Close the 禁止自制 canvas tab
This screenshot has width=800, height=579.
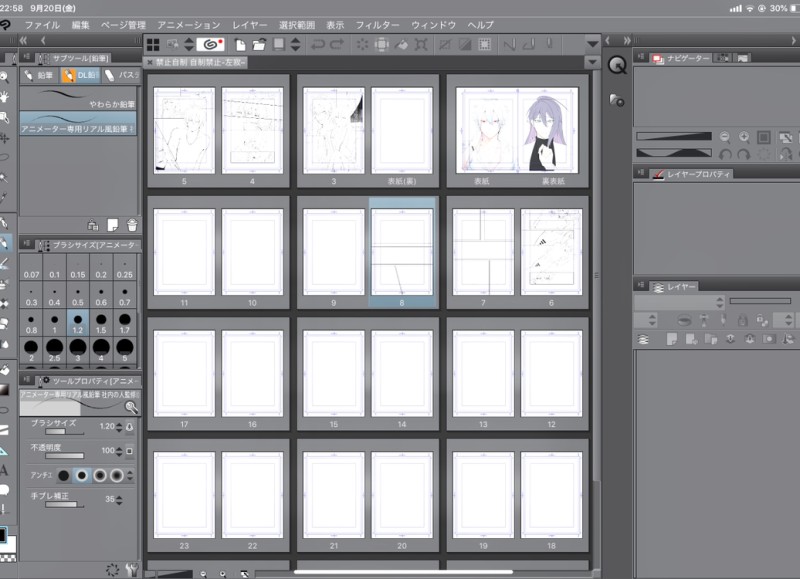149,62
